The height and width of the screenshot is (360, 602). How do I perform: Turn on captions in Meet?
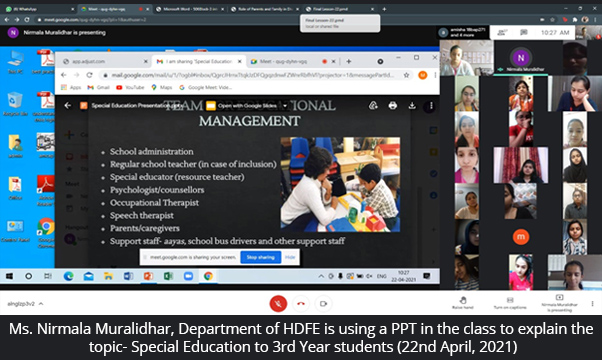[x=510, y=302]
